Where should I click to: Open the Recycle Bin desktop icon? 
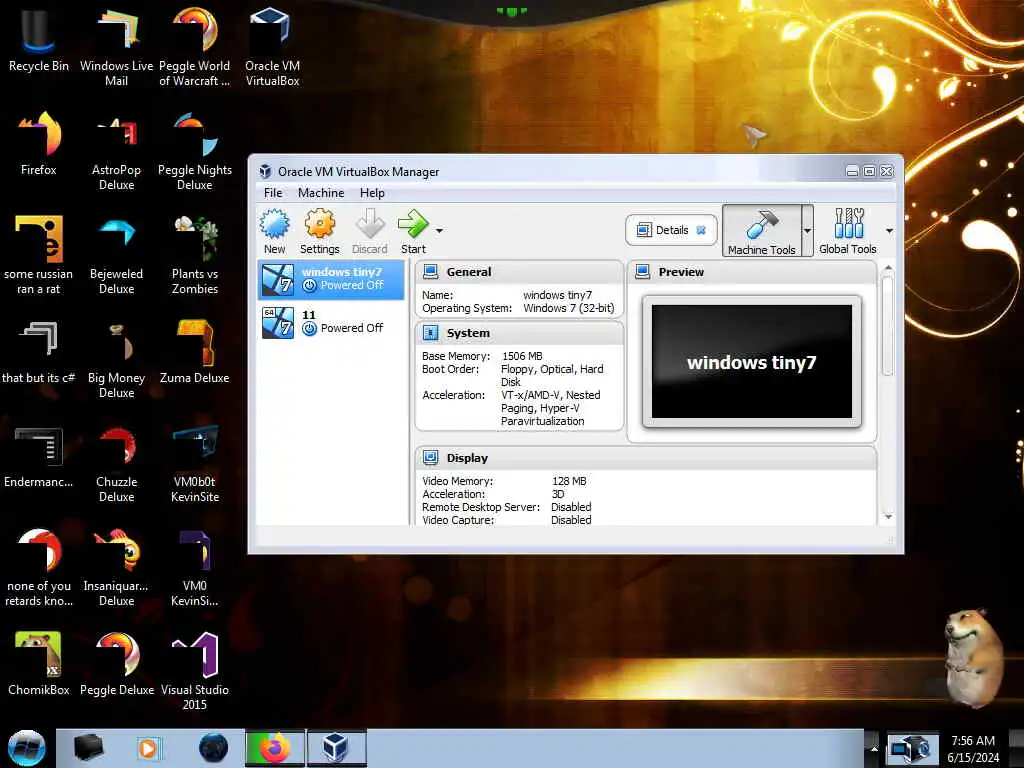pyautogui.click(x=39, y=39)
